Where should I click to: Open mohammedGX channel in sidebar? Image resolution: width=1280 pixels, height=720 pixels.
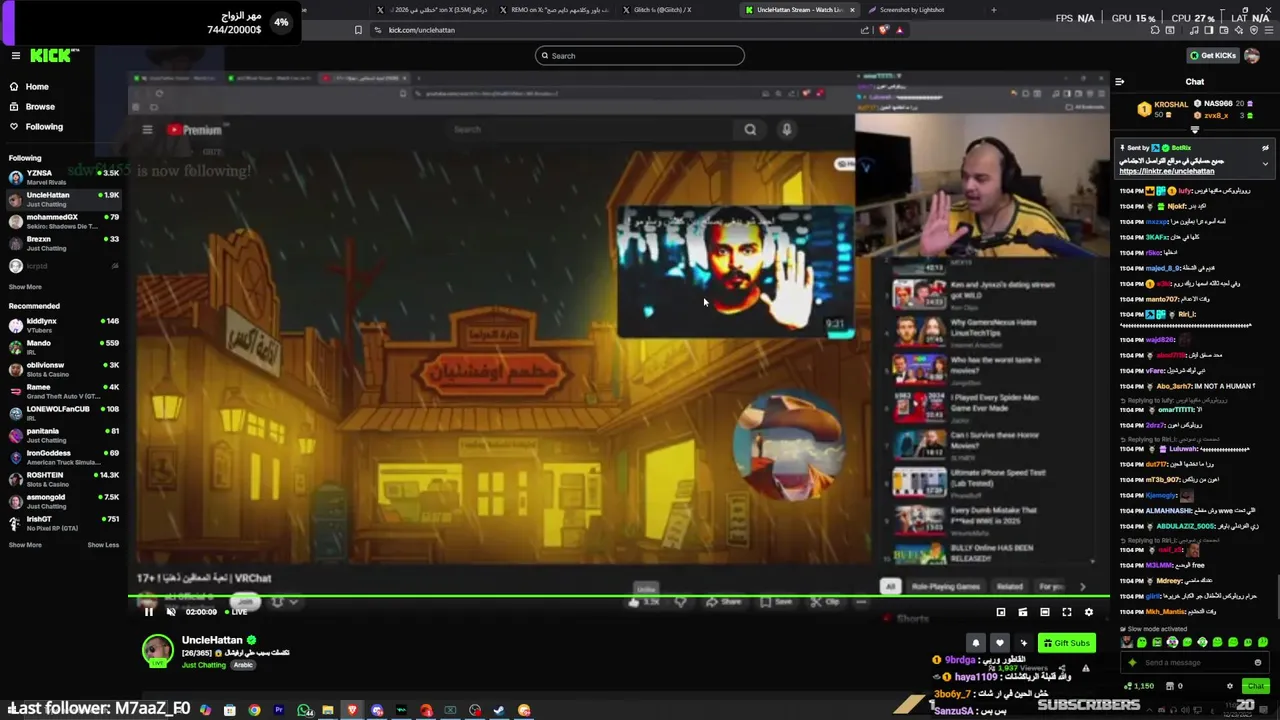click(62, 221)
